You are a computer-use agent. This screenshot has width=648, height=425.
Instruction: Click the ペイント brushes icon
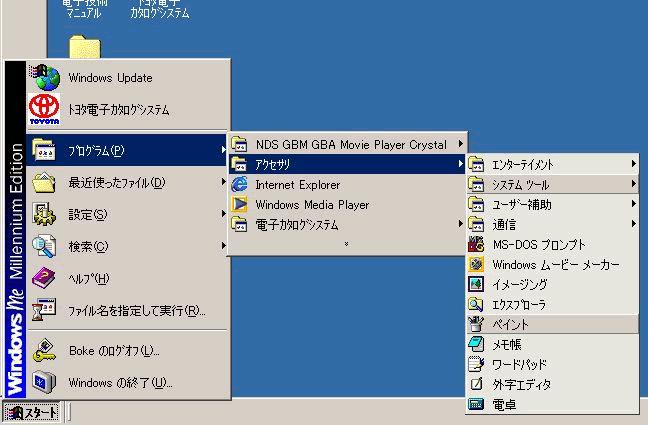pyautogui.click(x=476, y=324)
